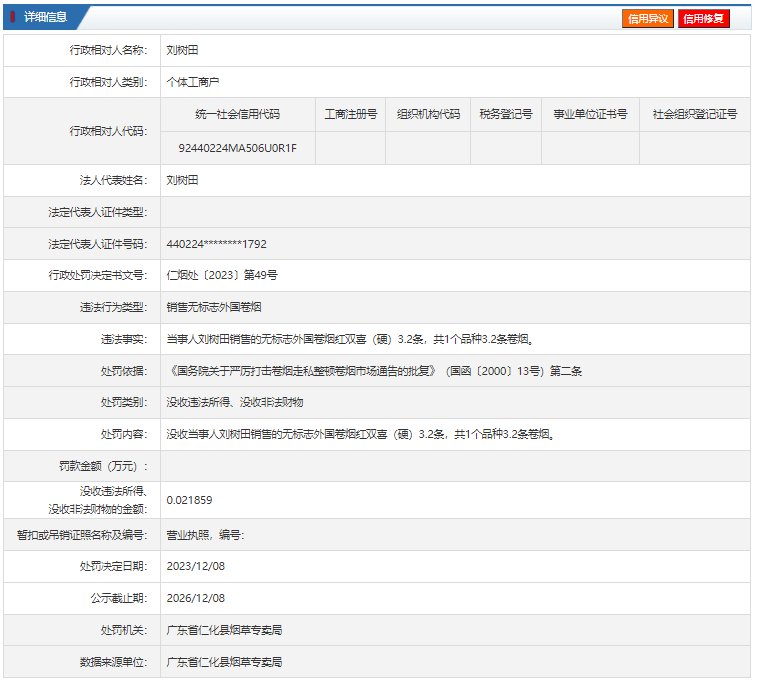Click the 处罚依据 regulation text

(374, 371)
